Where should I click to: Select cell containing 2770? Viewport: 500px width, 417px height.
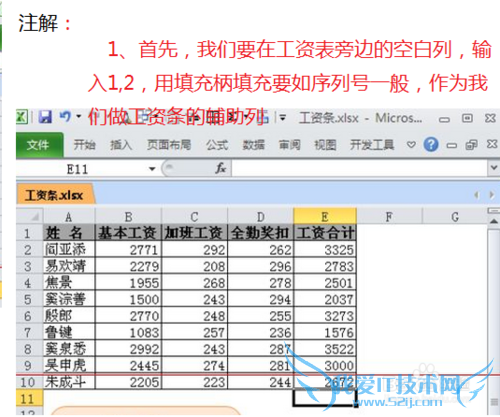click(x=128, y=315)
